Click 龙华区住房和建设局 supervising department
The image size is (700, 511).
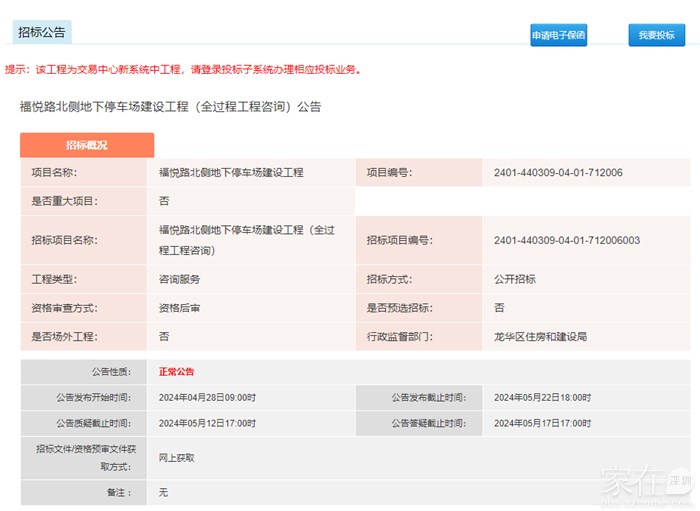coord(540,337)
